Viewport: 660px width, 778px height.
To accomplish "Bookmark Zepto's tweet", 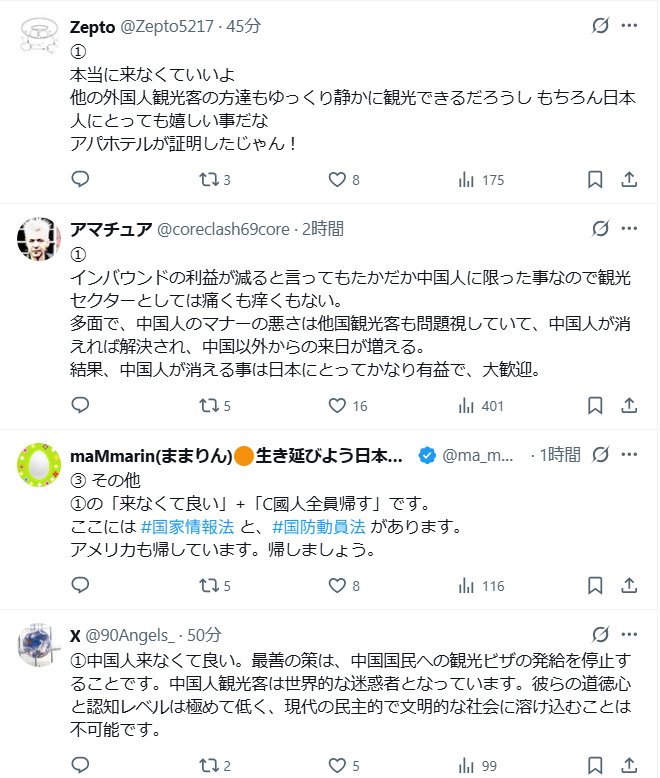I will (595, 180).
